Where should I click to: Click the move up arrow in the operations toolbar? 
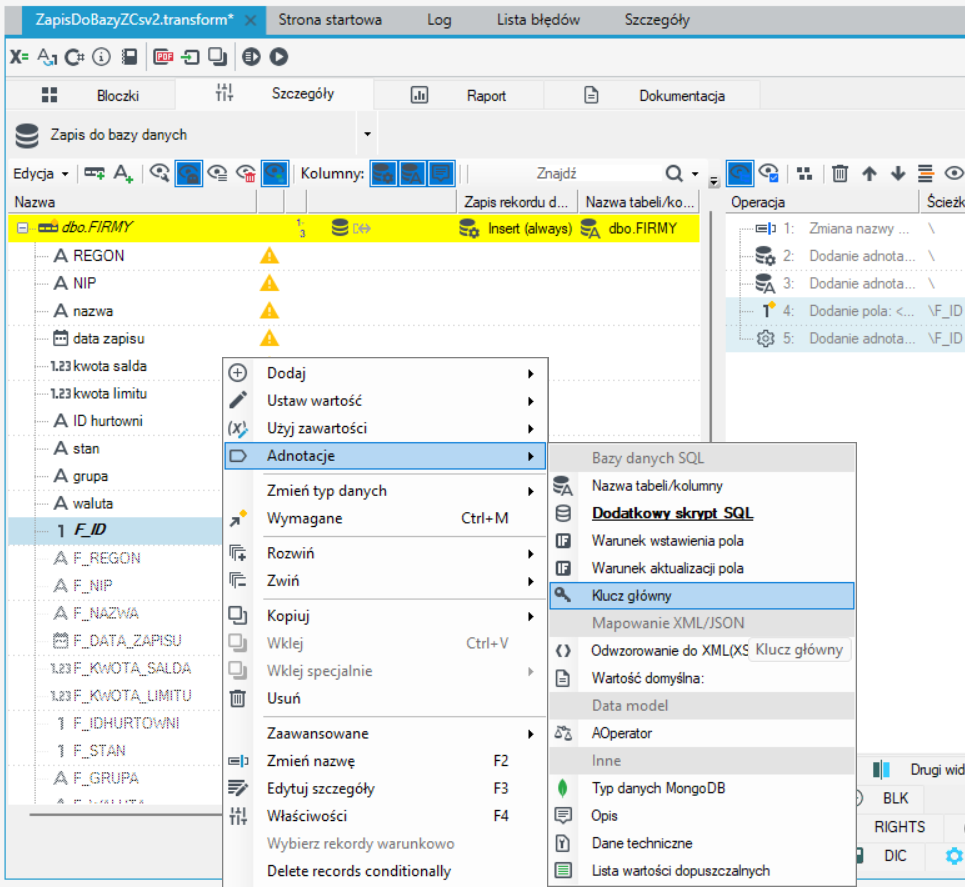pos(869,174)
